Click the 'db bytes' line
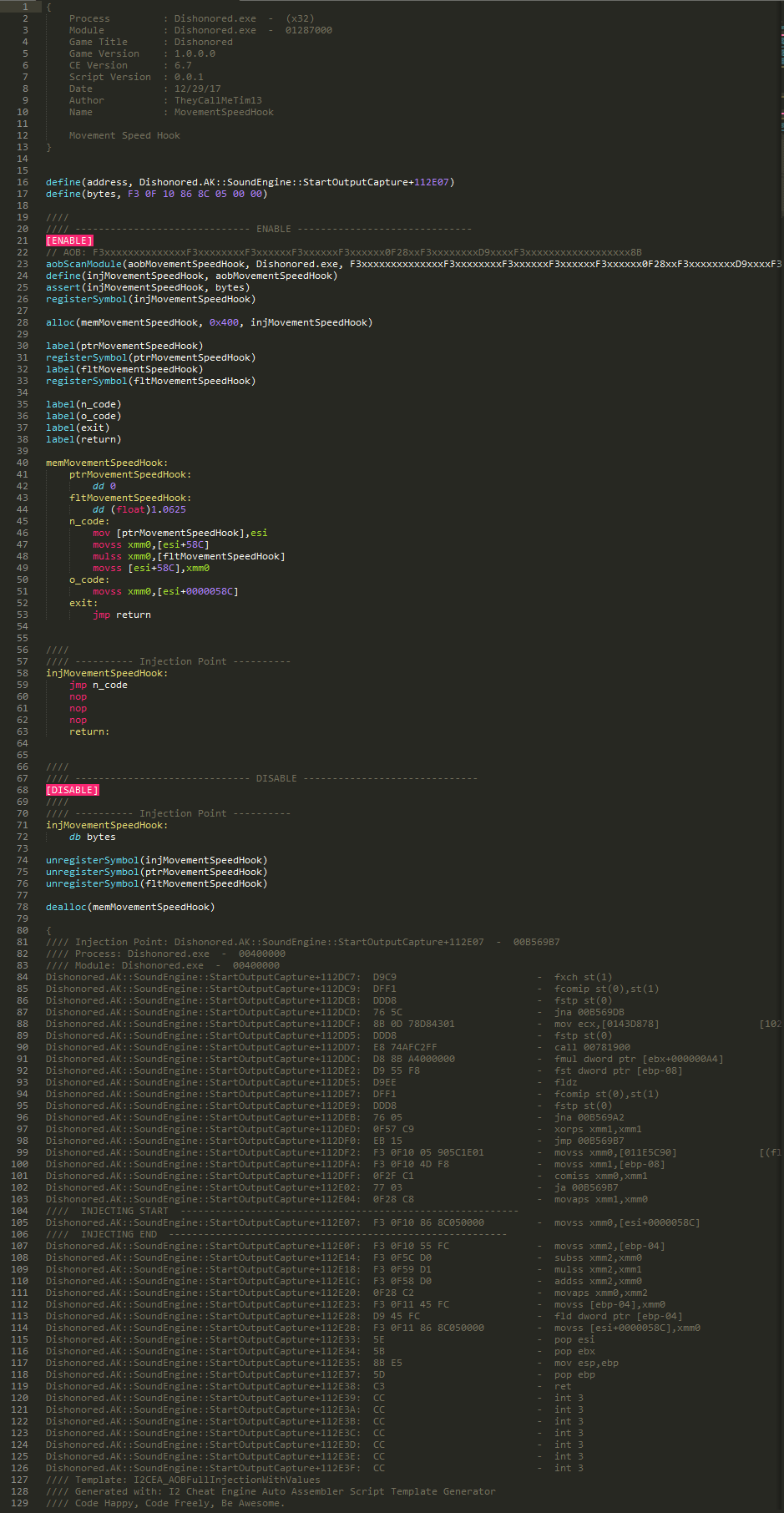This screenshot has height=1513, width=784. tap(93, 837)
